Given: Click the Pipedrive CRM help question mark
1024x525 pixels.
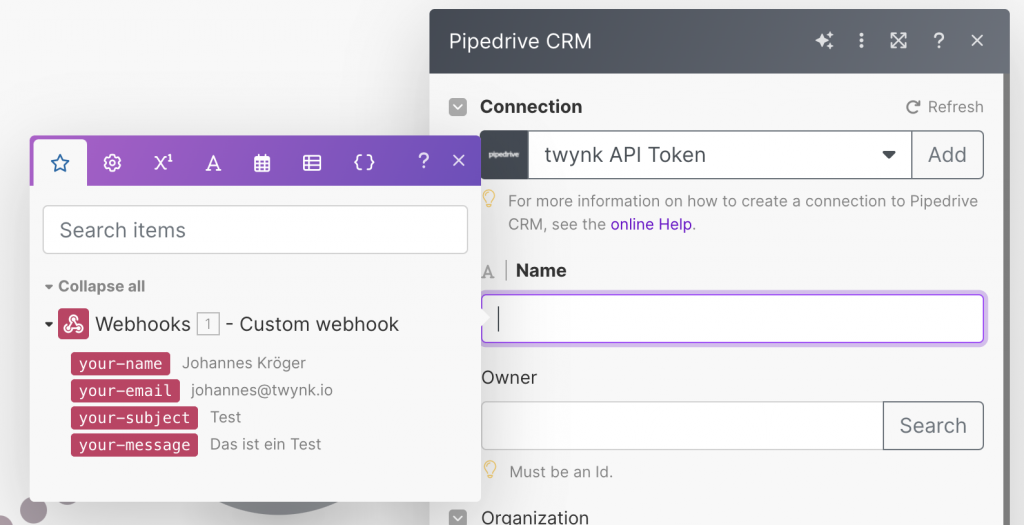Looking at the screenshot, I should (938, 41).
